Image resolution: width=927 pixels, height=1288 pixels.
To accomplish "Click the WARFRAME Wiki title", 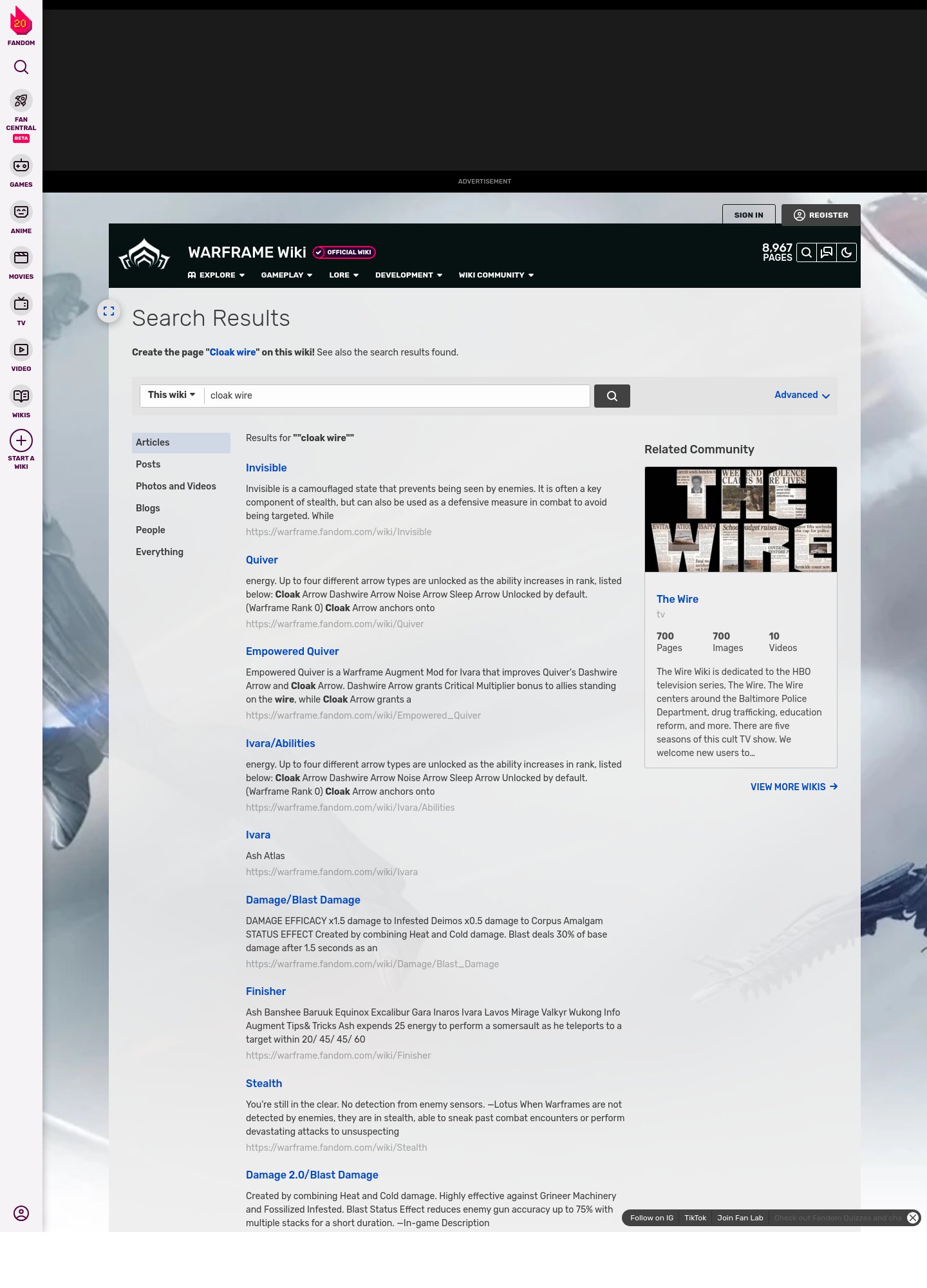I will click(x=247, y=252).
